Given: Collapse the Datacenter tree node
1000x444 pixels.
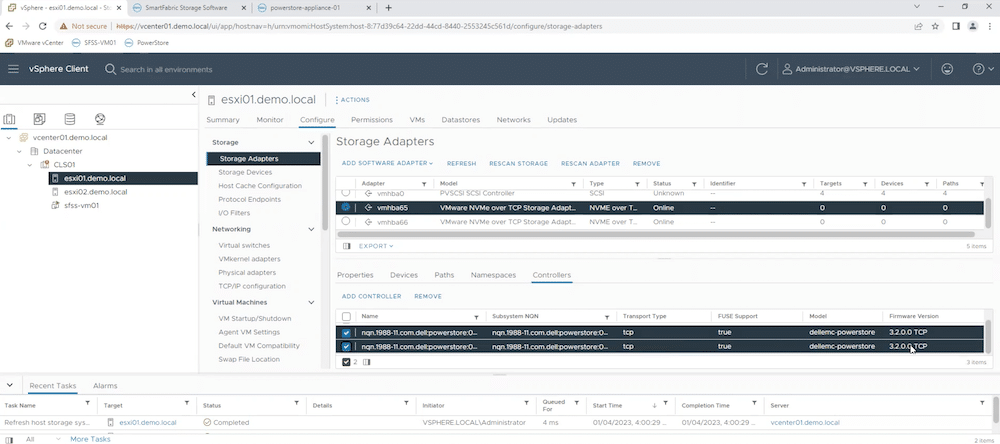Looking at the screenshot, I should click(x=20, y=151).
